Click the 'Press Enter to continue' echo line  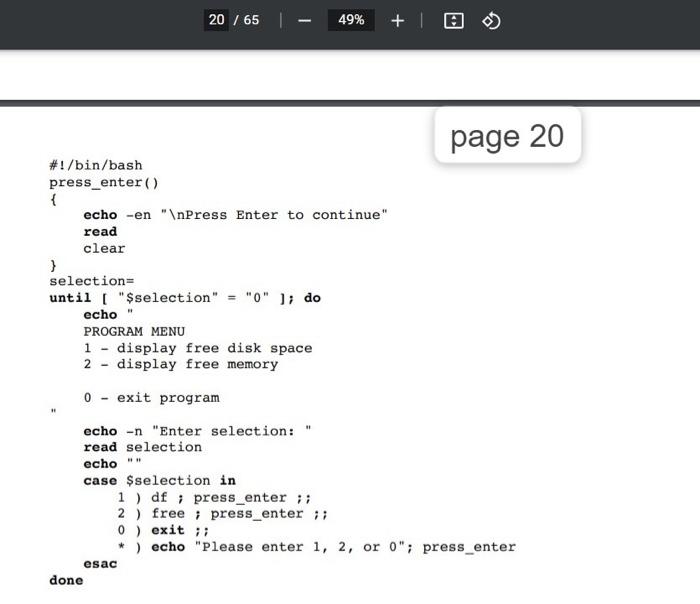point(235,215)
